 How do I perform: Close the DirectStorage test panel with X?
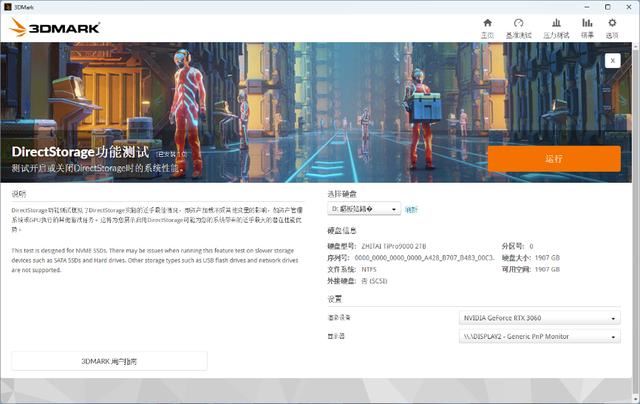click(612, 60)
